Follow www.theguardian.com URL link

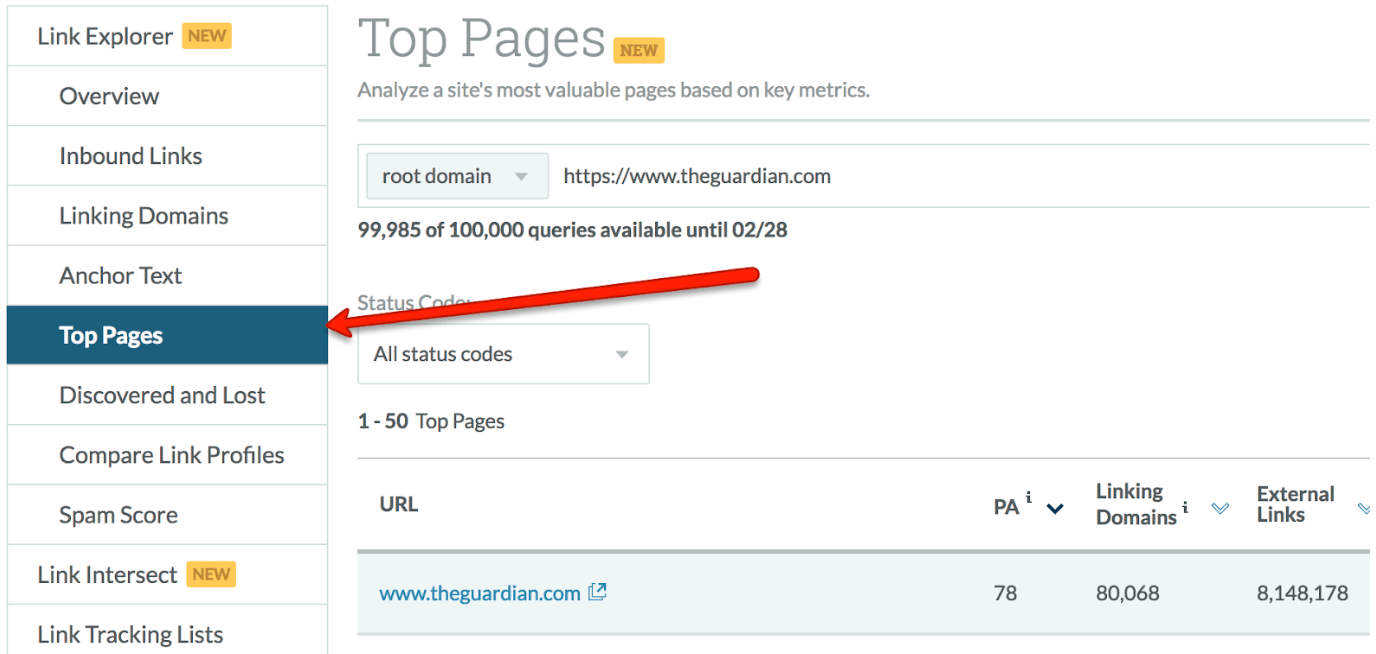pyautogui.click(x=480, y=593)
